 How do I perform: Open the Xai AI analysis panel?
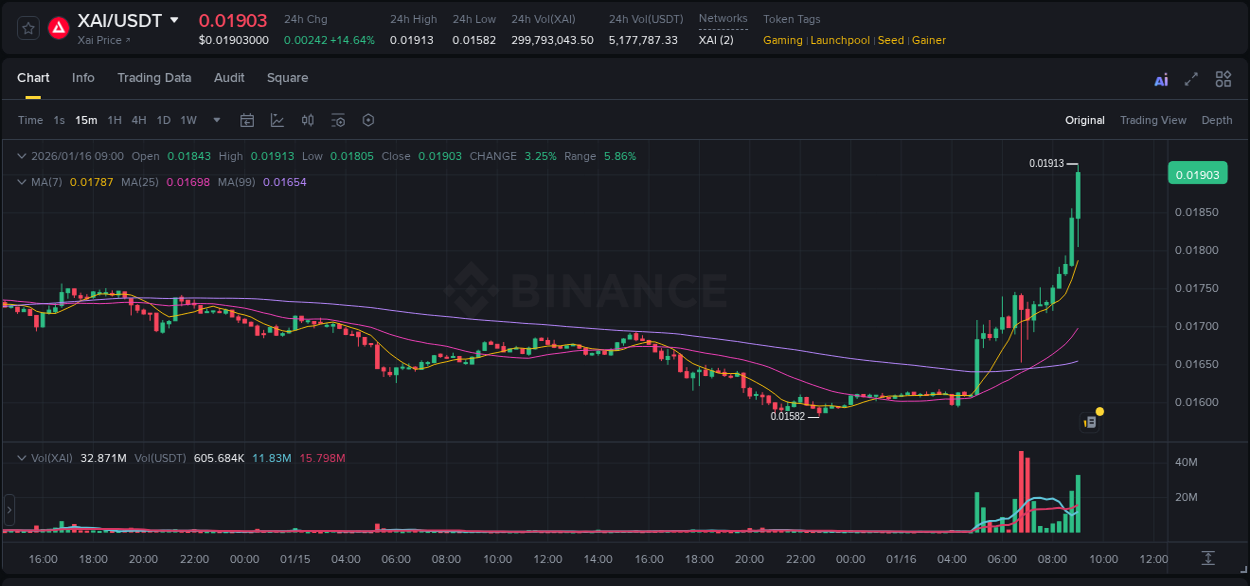[1161, 79]
